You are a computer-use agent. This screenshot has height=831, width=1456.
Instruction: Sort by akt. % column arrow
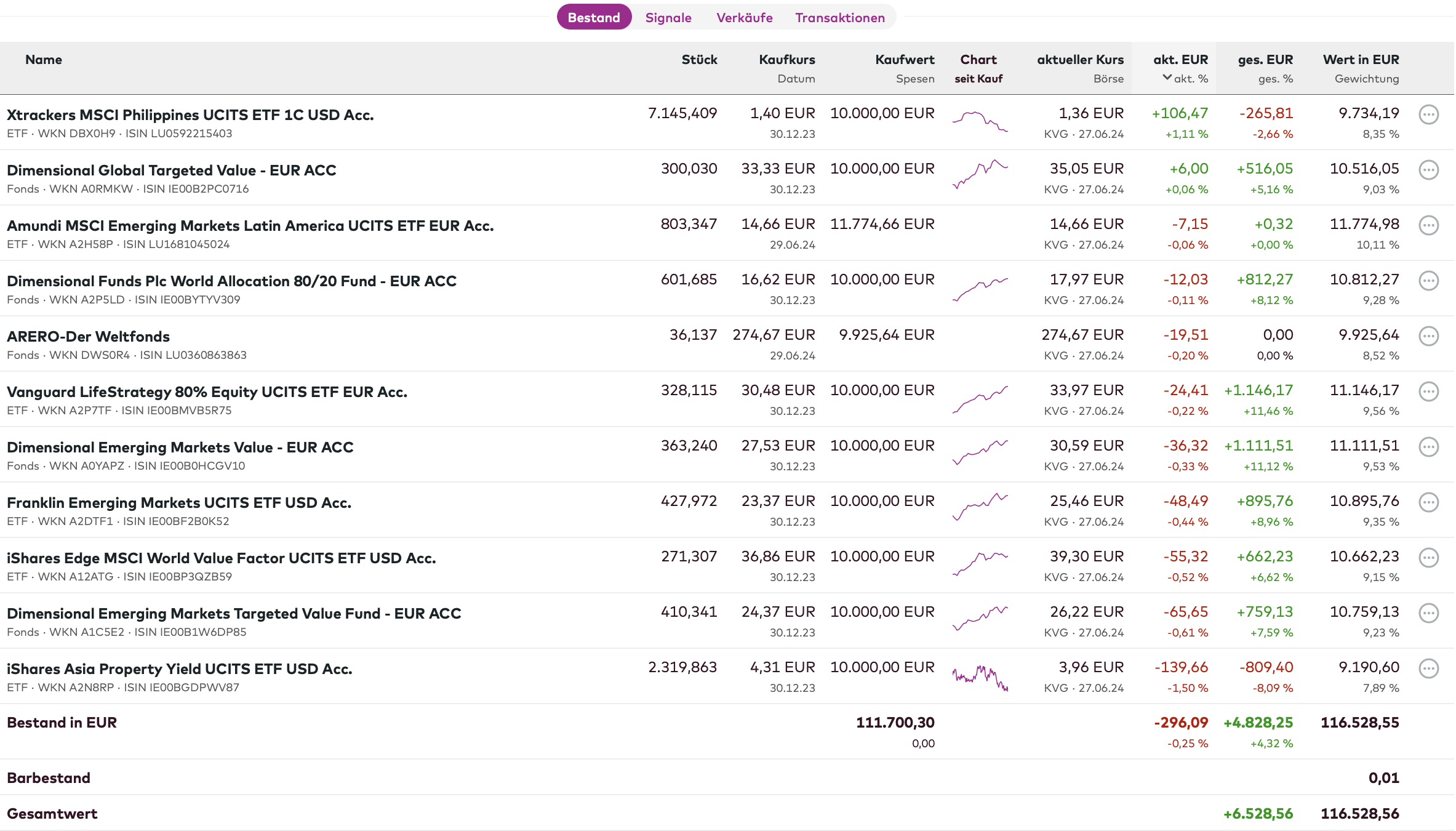1167,78
